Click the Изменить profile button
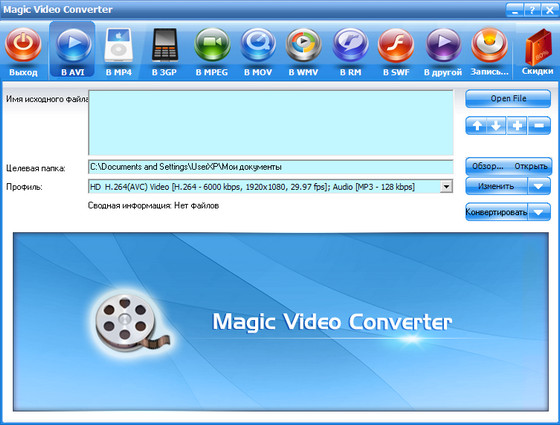560x425 pixels. coord(496,186)
